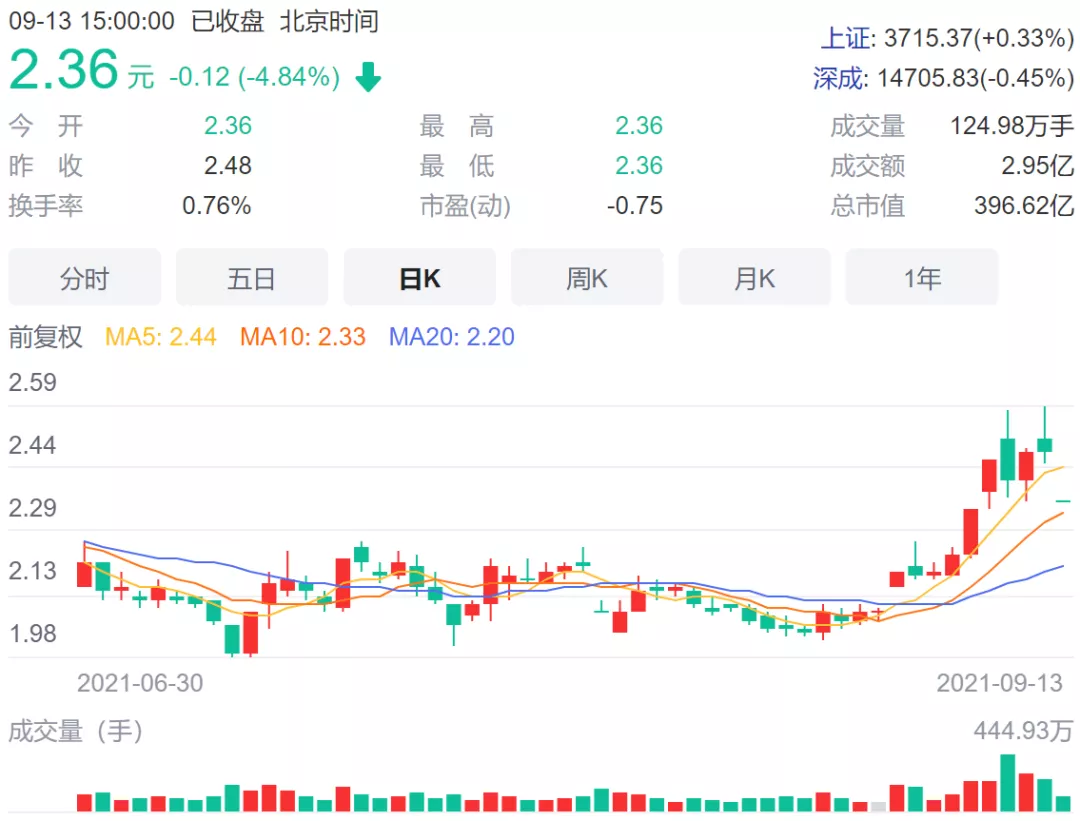Switch to the 分时 chart tab
This screenshot has width=1080, height=821.
pos(84,278)
